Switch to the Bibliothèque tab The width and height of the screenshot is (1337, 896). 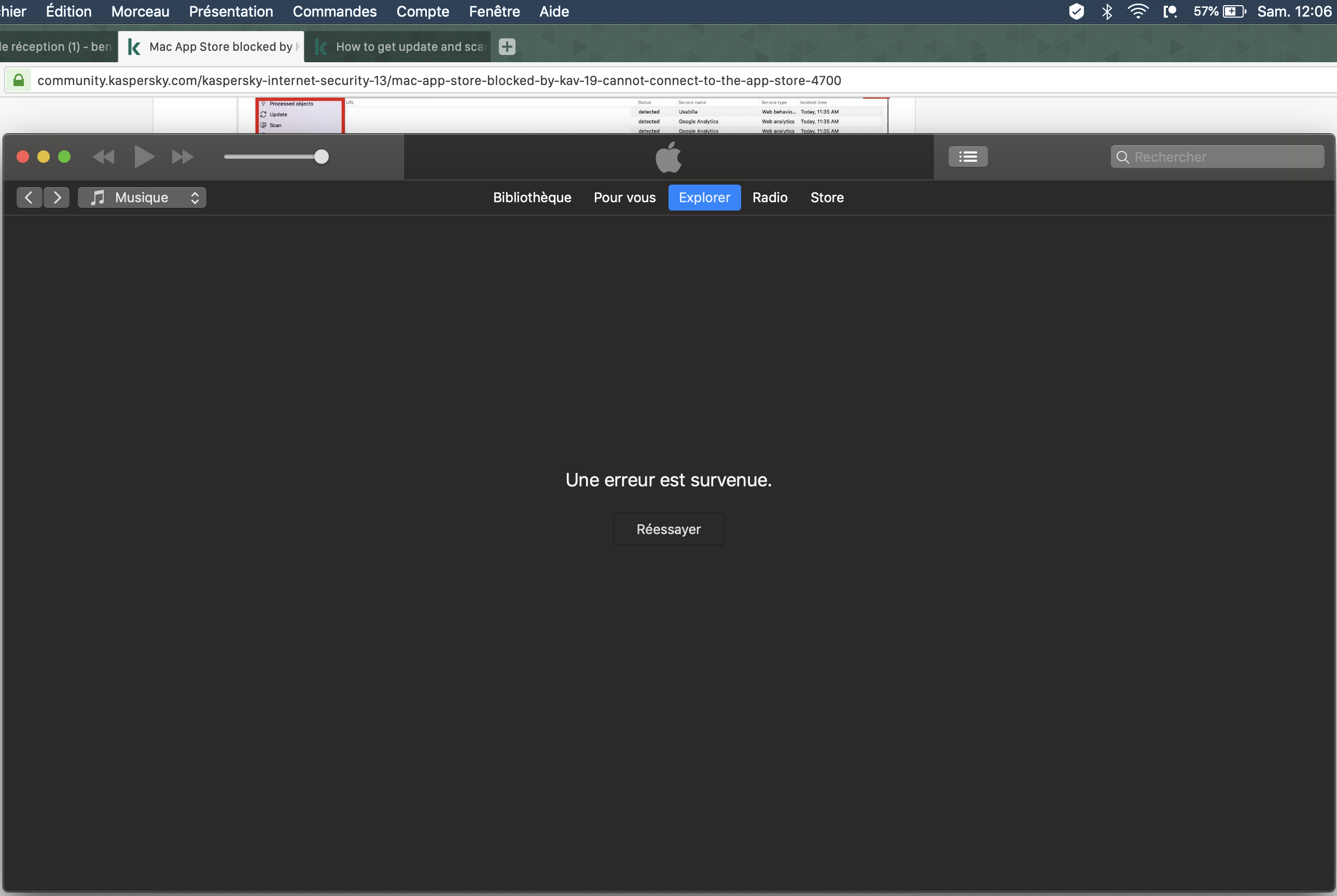point(532,198)
